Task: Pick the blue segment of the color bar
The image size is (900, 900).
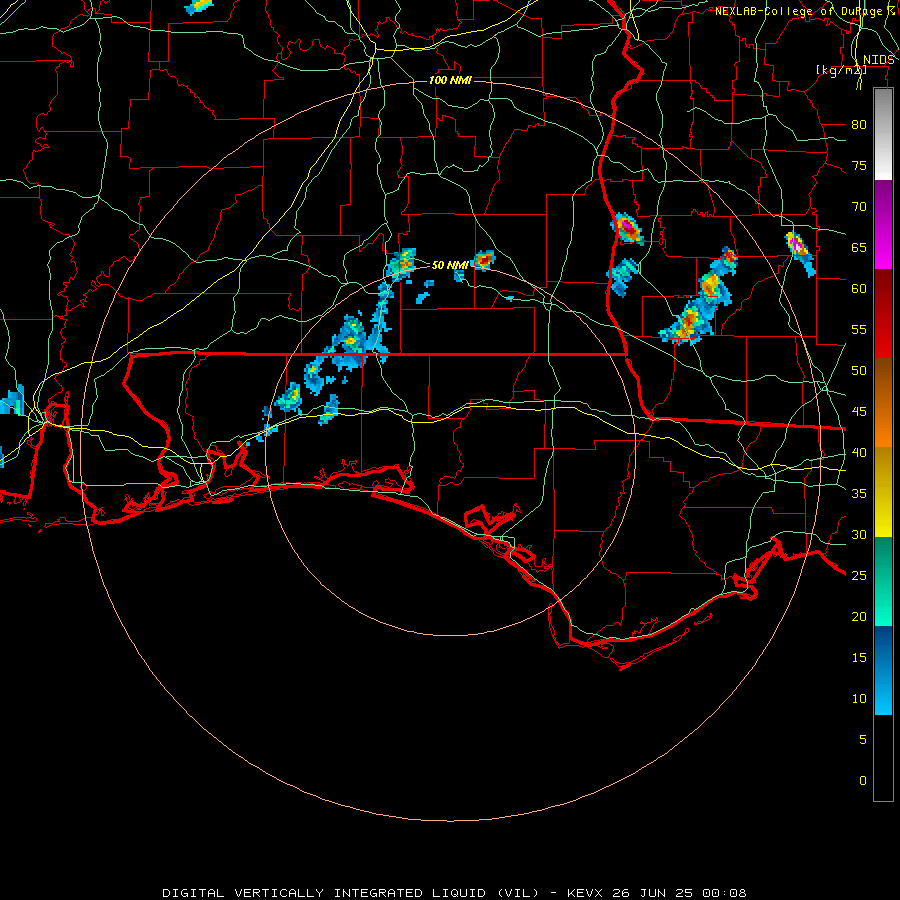Action: pyautogui.click(x=883, y=670)
